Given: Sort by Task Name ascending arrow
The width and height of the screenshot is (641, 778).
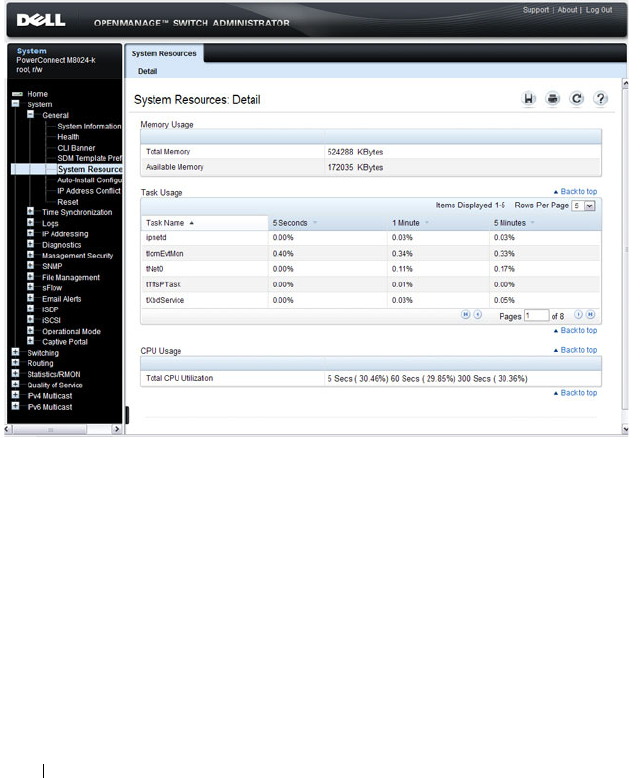Looking at the screenshot, I should 192,223.
